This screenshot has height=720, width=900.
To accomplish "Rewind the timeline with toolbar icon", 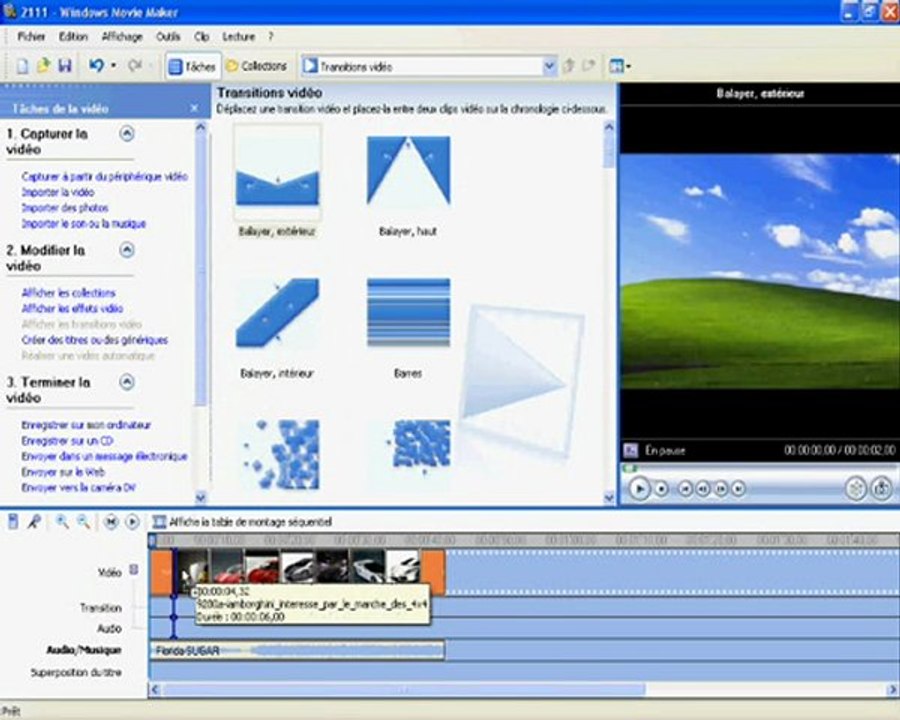I will 111,522.
